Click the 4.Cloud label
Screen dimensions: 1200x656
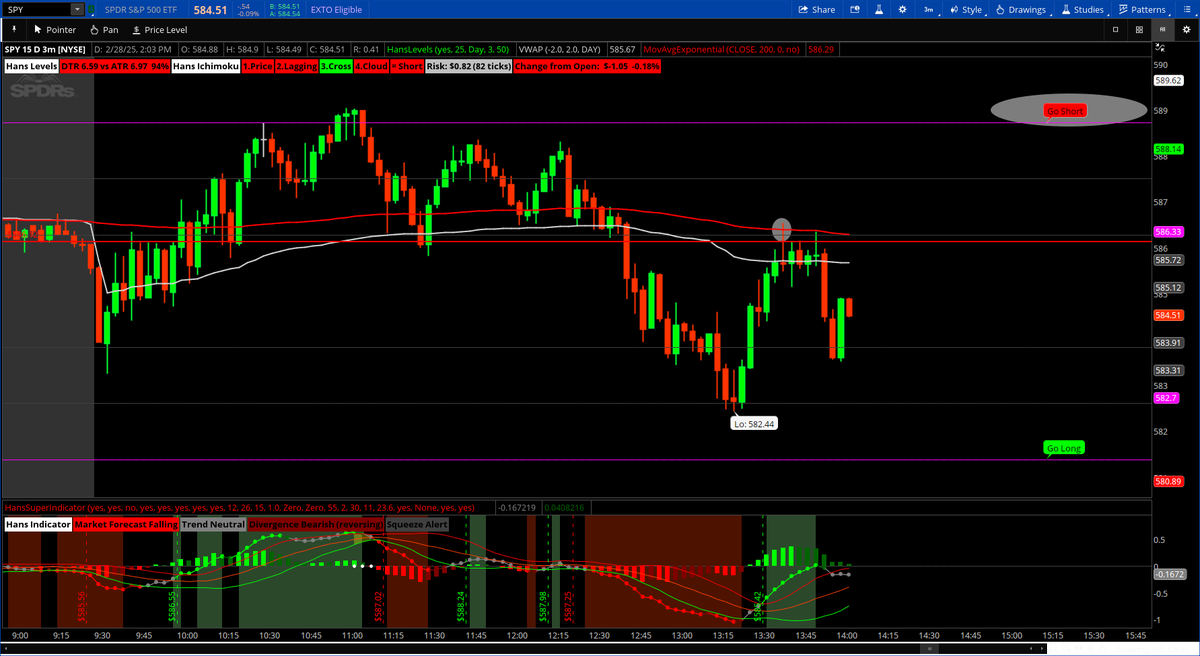tap(370, 66)
